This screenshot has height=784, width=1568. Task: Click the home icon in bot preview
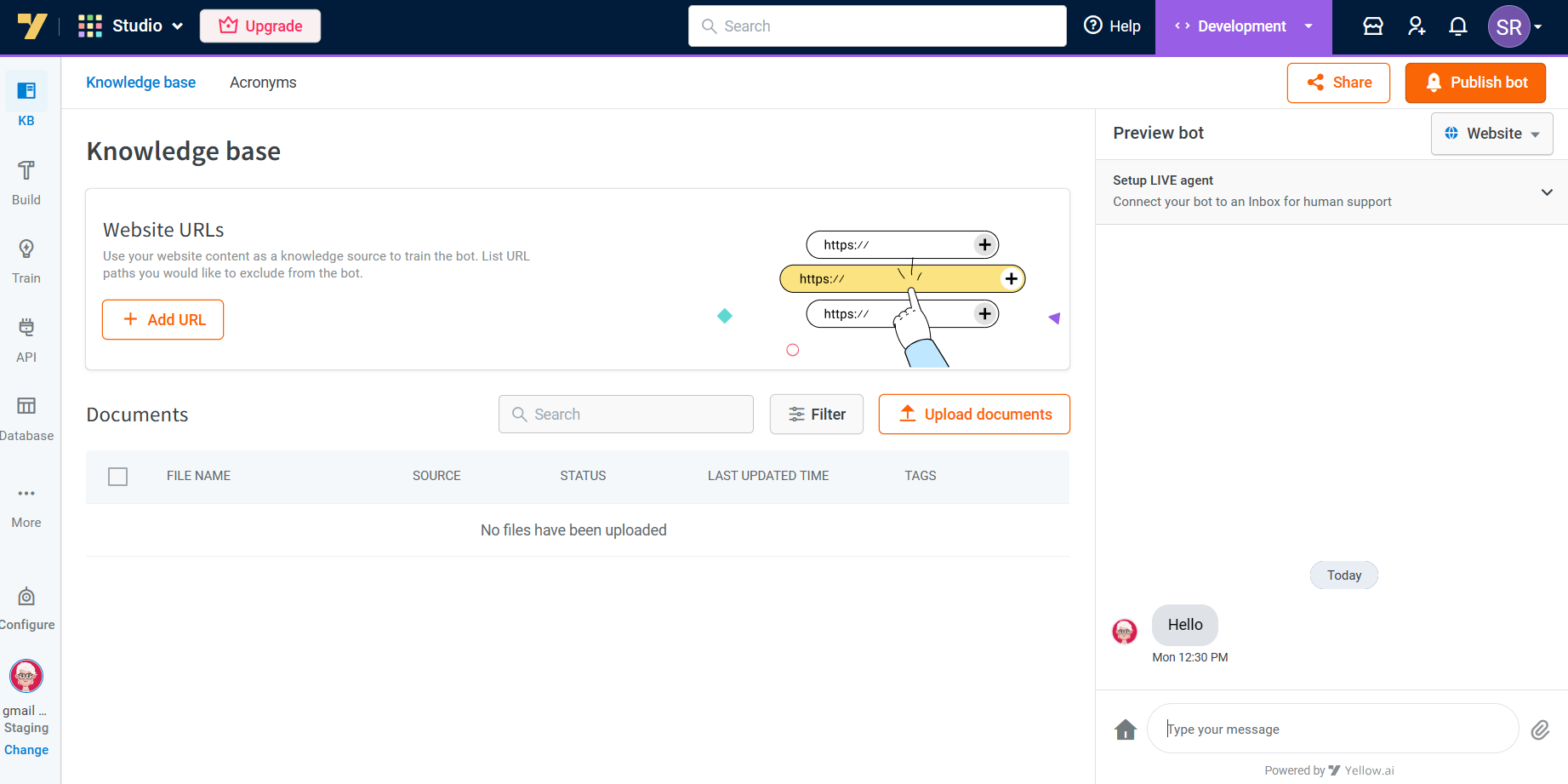coord(1125,730)
